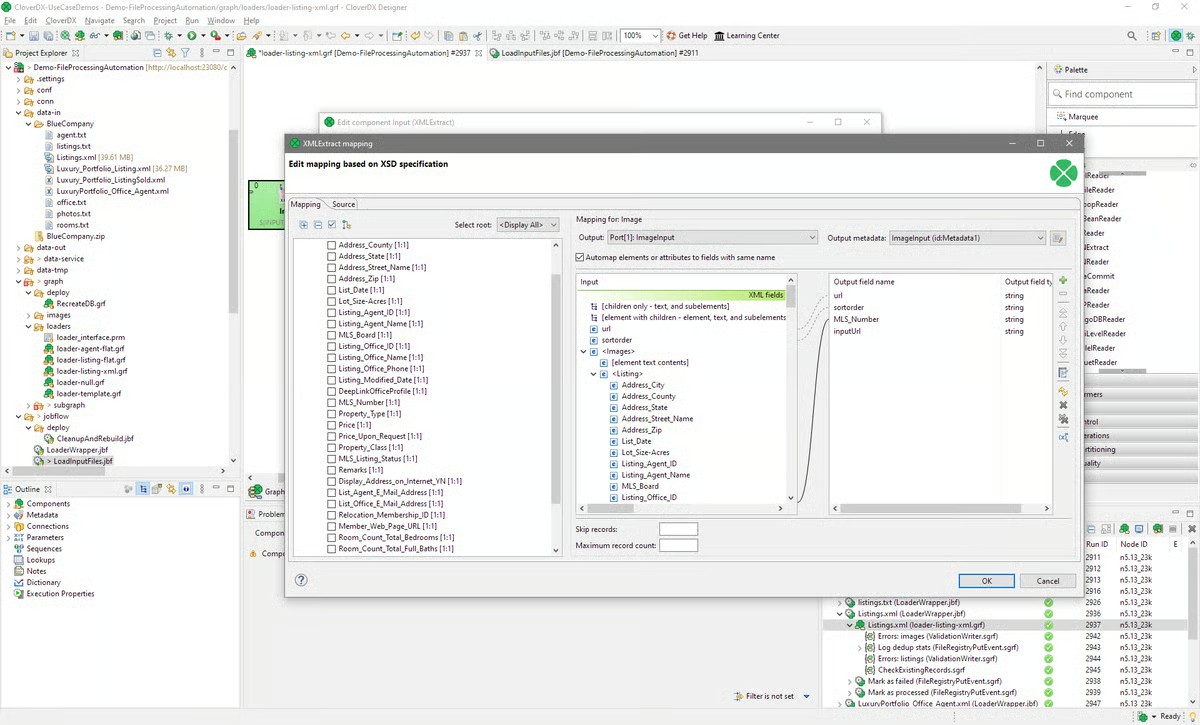Open the File menu
Image resolution: width=1200 pixels, height=725 pixels.
pos(10,20)
